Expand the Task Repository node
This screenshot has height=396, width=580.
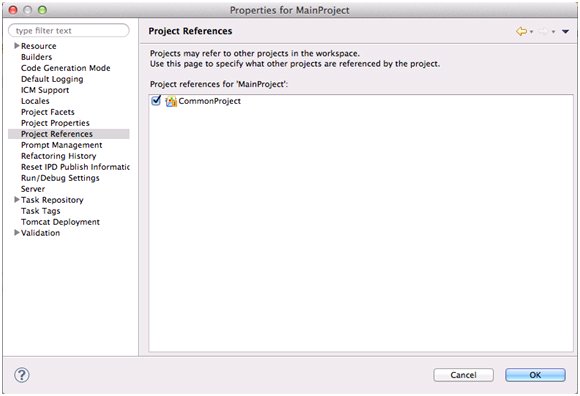point(17,200)
